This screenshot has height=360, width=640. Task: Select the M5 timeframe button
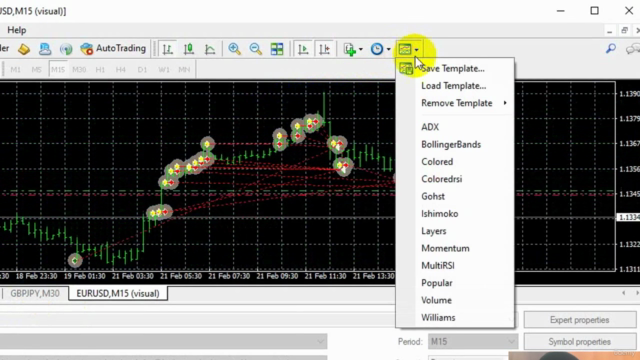point(37,69)
